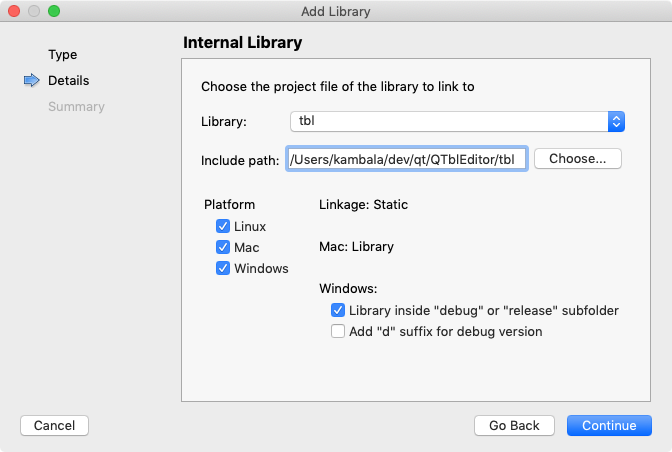672x452 pixels.
Task: Uncheck the Linux platform checkbox
Action: click(x=223, y=227)
